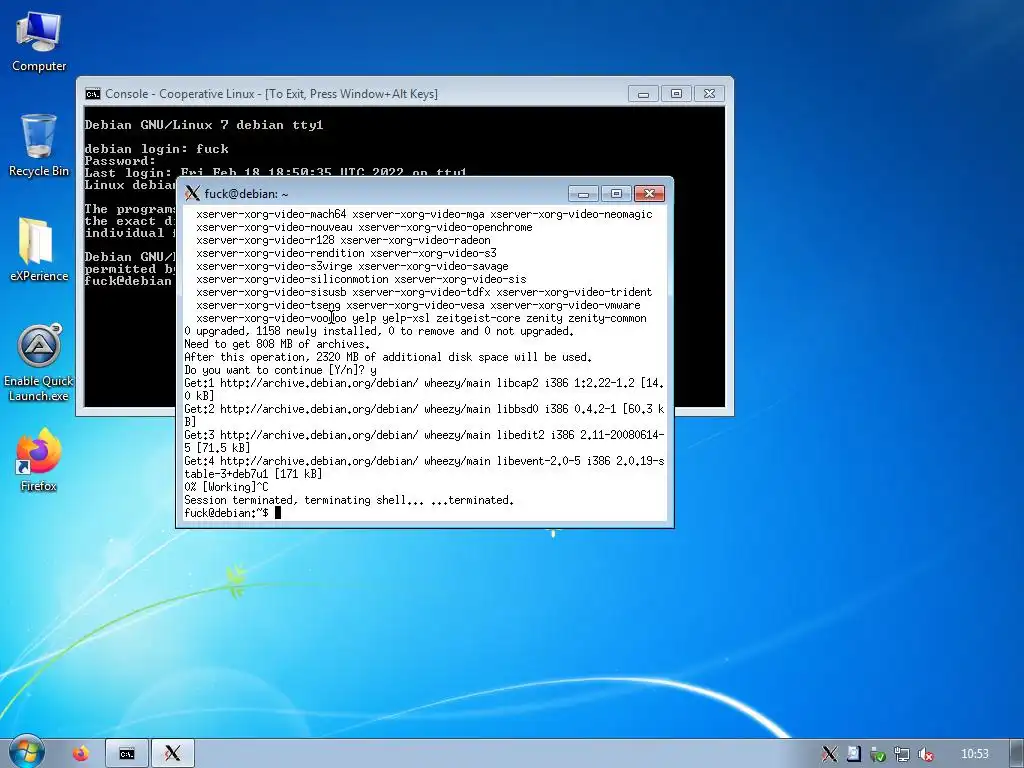Viewport: 1024px width, 768px height.
Task: Maximize the Cooperative Linux Console window
Action: 676,94
